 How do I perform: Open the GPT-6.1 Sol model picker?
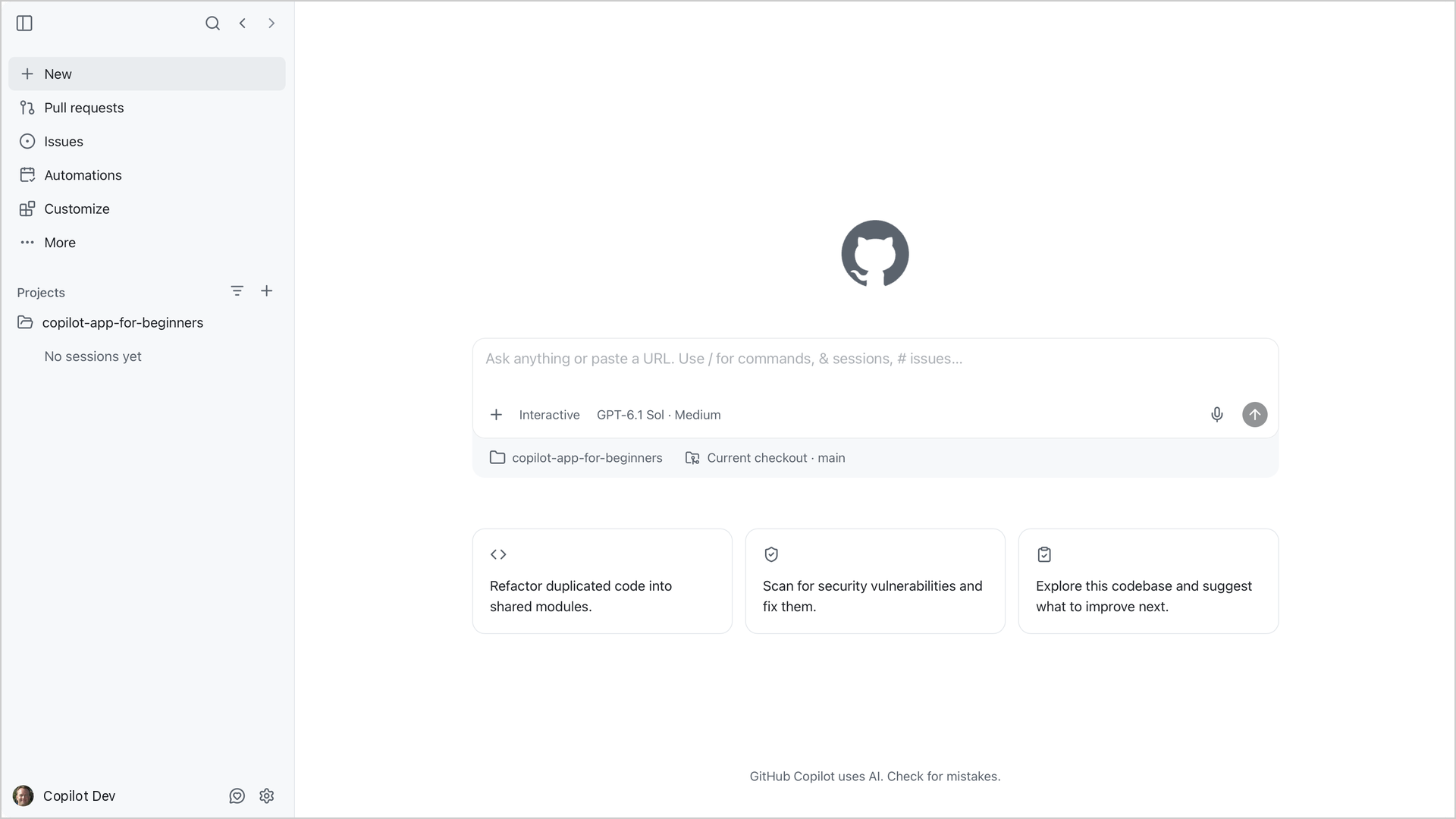coord(658,415)
